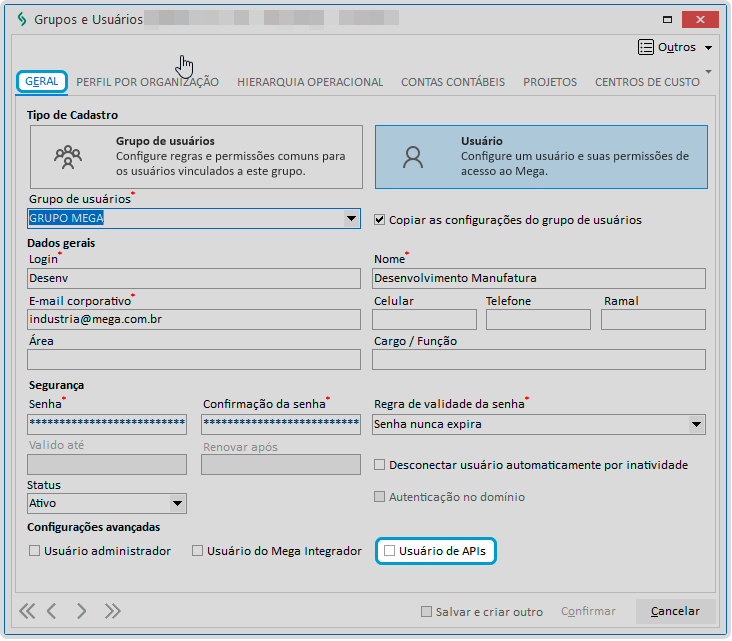Viewport: 732px width, 641px height.
Task: Go to the next record arrow
Action: (81, 611)
